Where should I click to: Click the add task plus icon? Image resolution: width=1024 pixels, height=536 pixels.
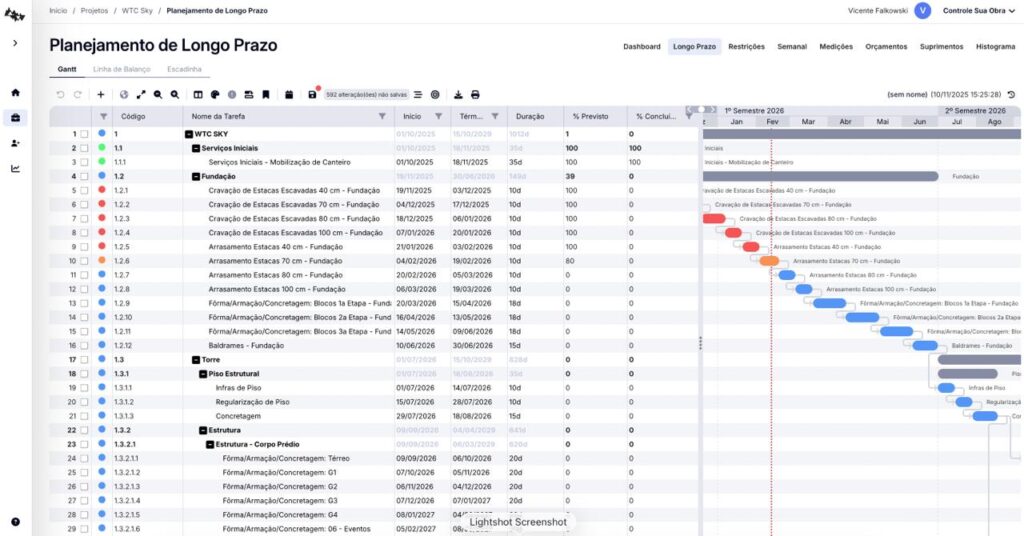101,95
